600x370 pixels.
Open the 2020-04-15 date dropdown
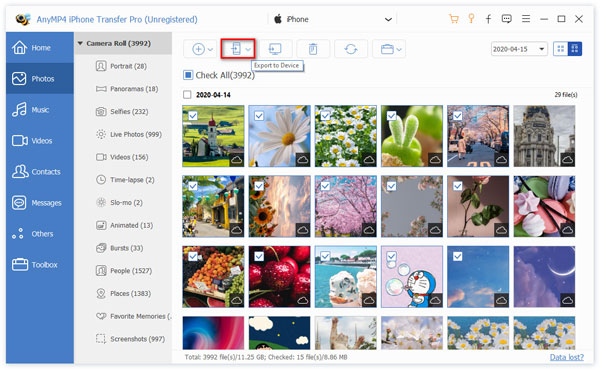click(519, 49)
